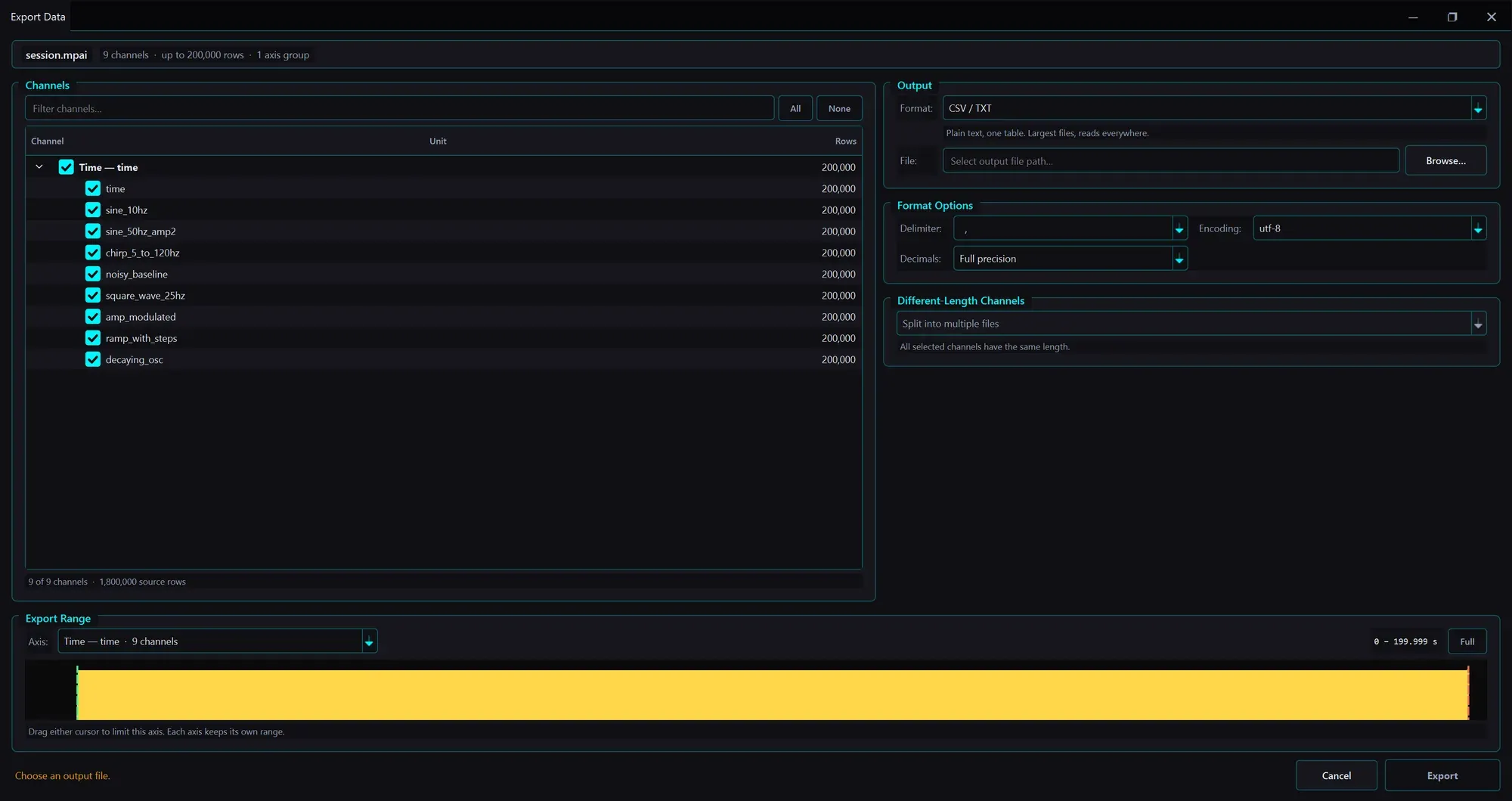Open the Delimiter dropdown
1512x801 pixels.
point(1070,228)
